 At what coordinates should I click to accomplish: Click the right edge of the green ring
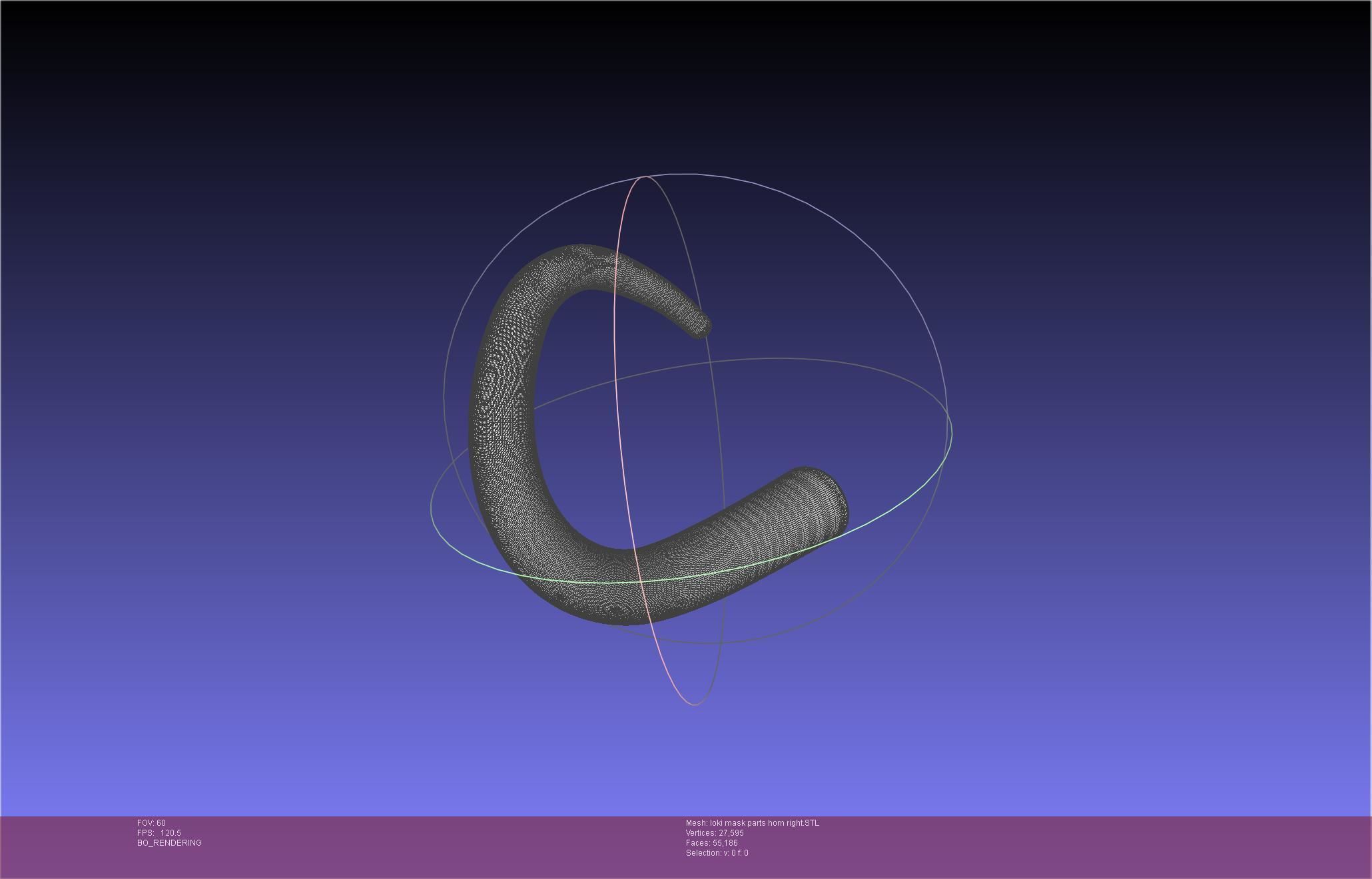(x=951, y=434)
